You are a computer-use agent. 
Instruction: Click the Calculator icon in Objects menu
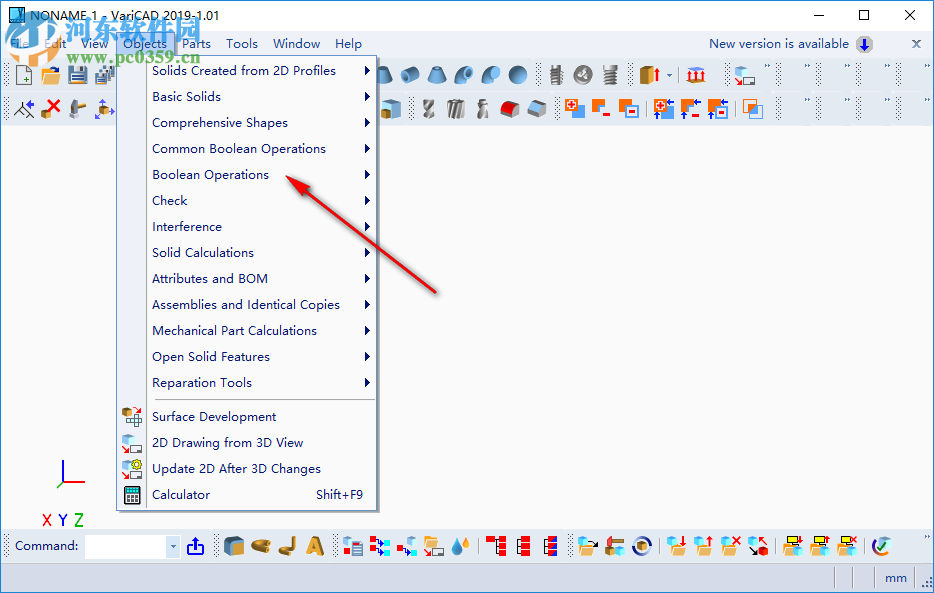(x=132, y=495)
